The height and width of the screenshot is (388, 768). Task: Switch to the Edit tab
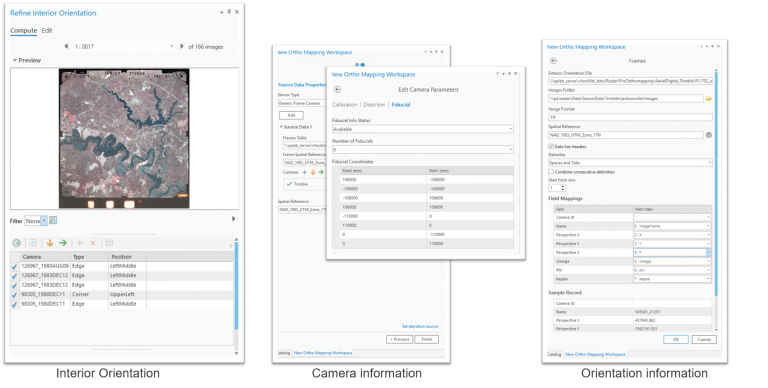click(47, 30)
